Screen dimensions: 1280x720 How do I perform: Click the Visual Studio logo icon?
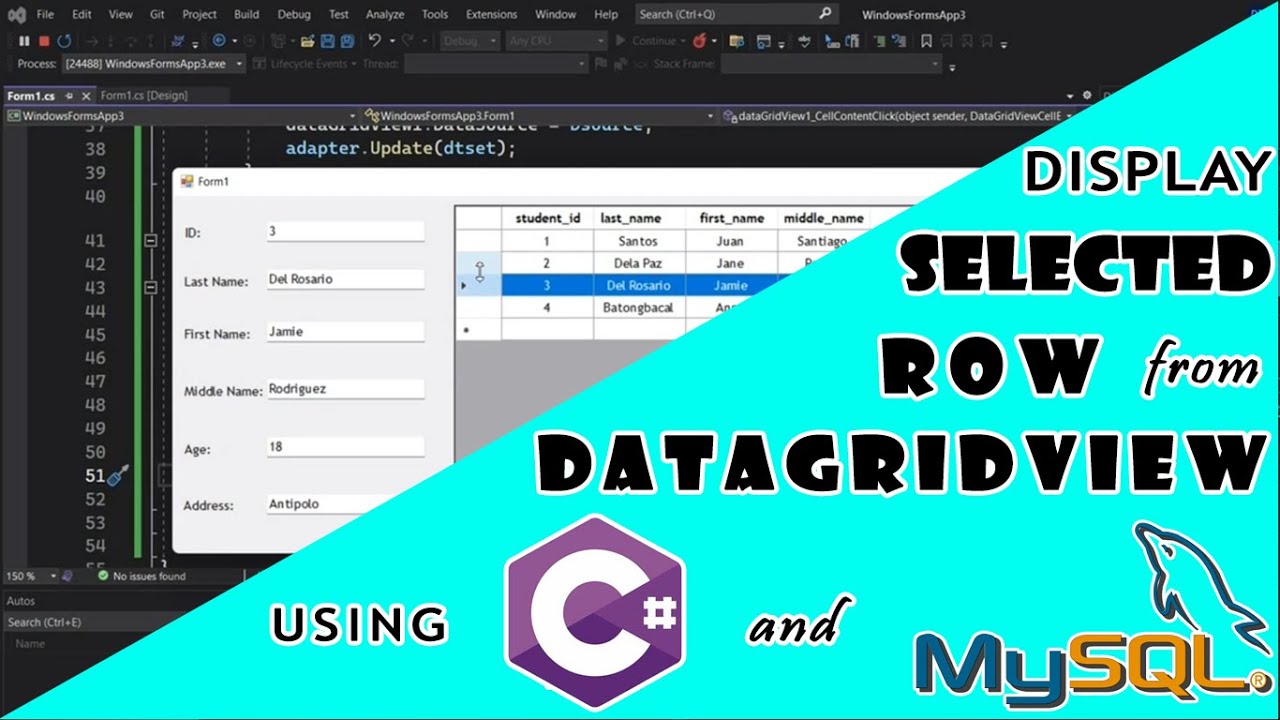(x=15, y=14)
